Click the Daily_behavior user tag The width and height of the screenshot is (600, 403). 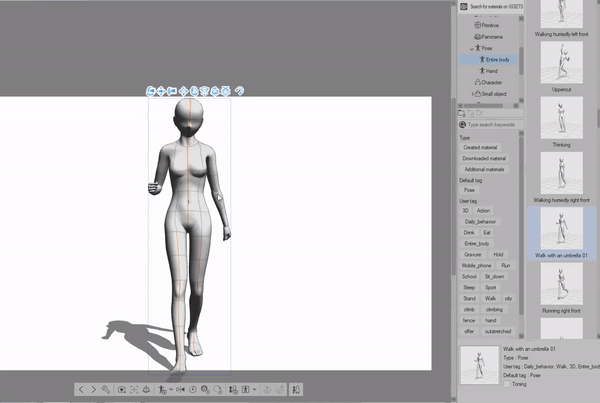pyautogui.click(x=480, y=222)
